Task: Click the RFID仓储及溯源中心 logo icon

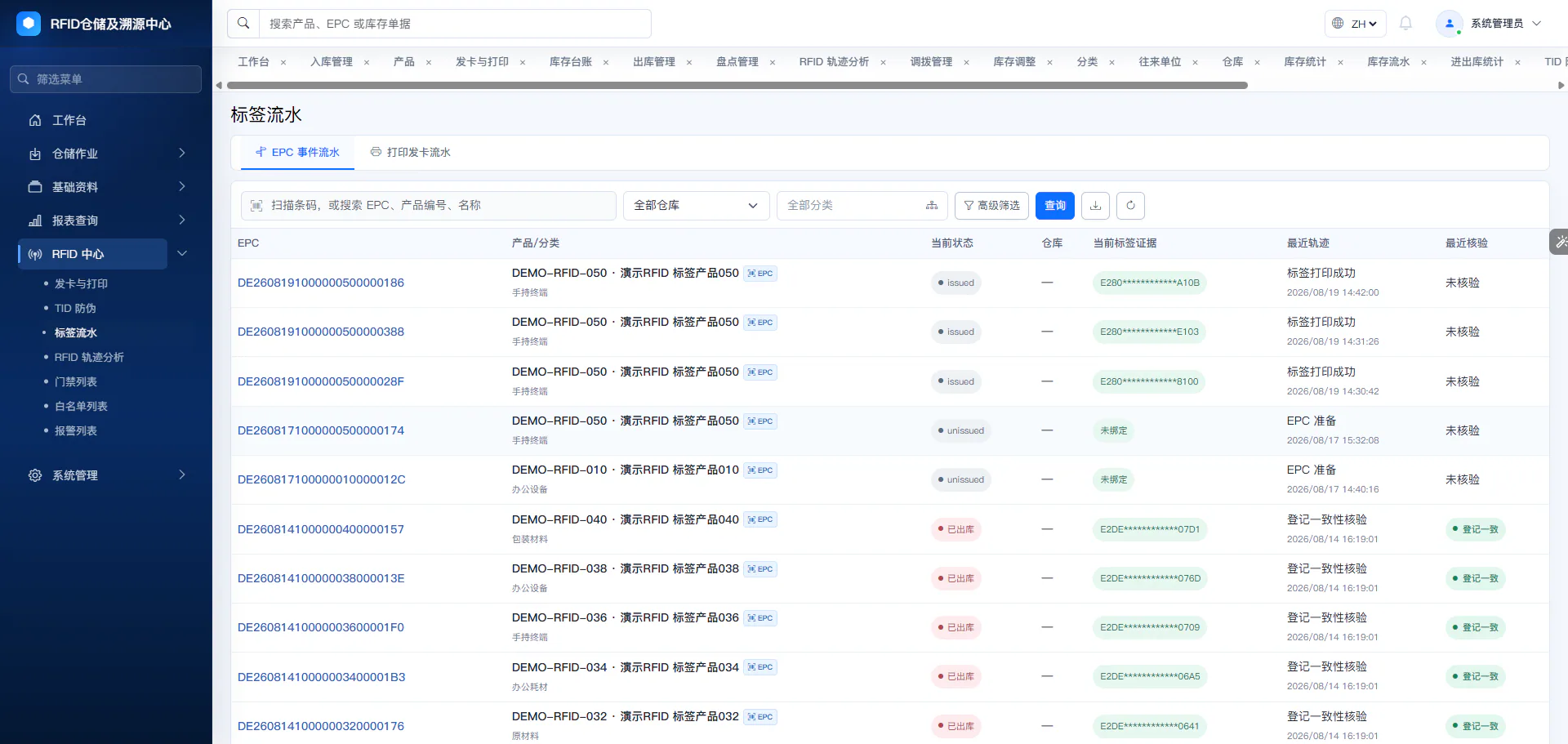Action: [x=29, y=24]
